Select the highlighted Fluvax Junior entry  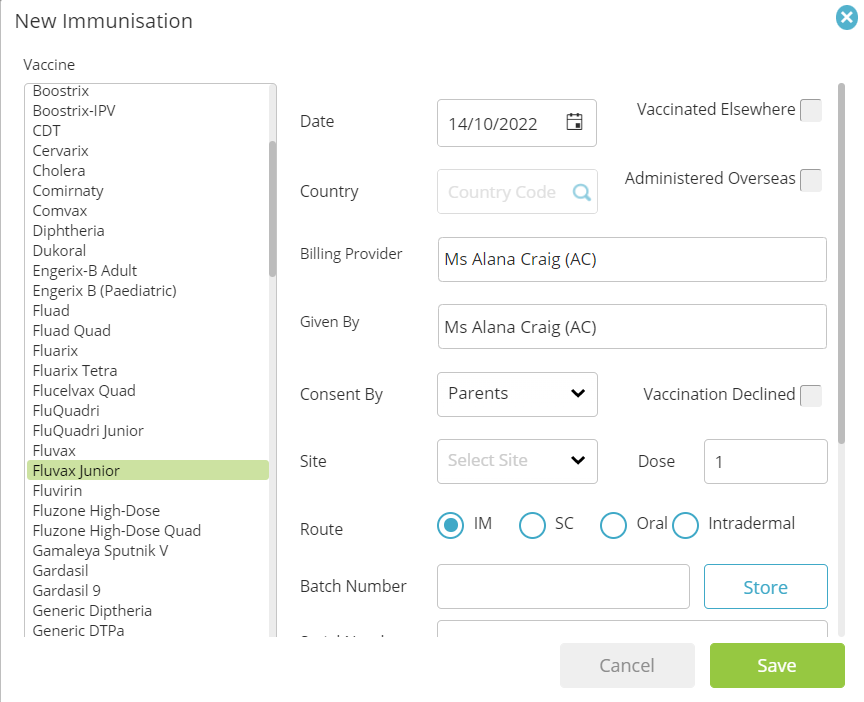coord(148,471)
